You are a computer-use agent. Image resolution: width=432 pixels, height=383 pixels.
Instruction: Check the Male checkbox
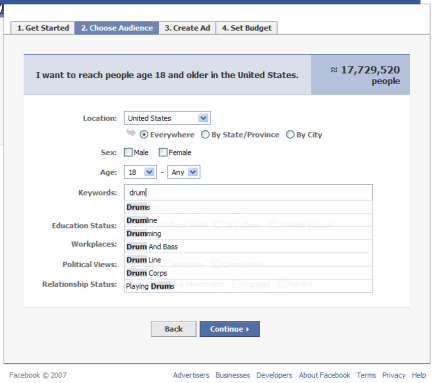(128, 152)
